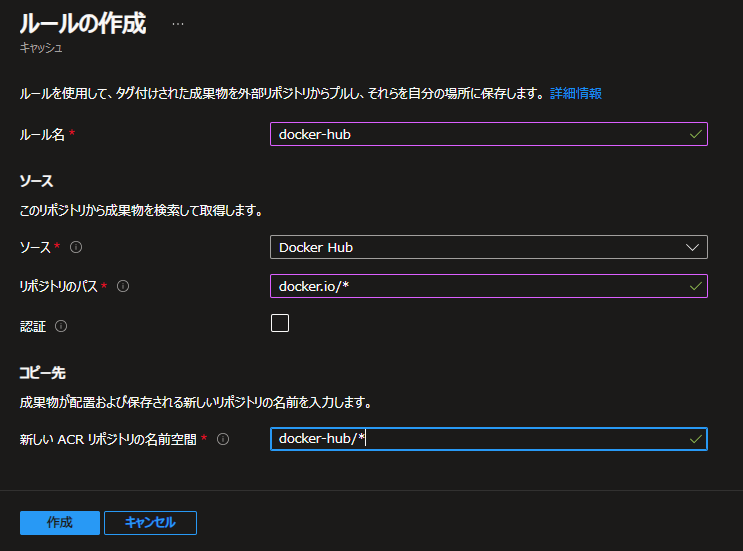Click the コピー先 section heading

tap(42, 373)
